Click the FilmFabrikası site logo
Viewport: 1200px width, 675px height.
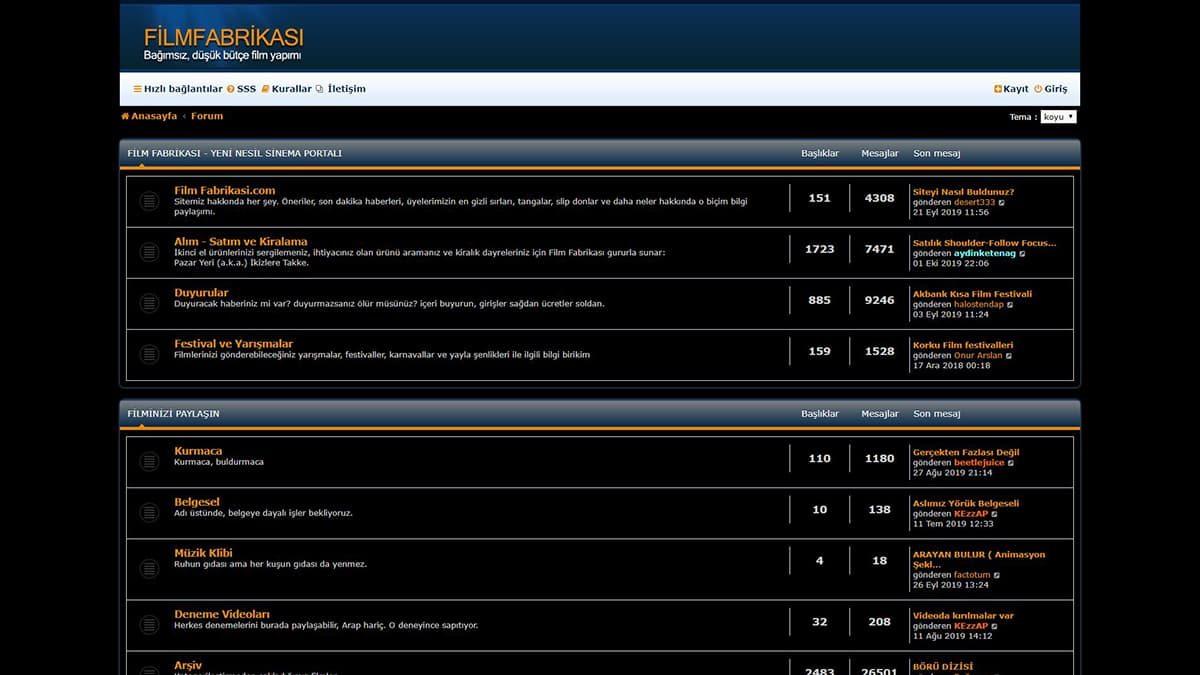click(x=223, y=44)
